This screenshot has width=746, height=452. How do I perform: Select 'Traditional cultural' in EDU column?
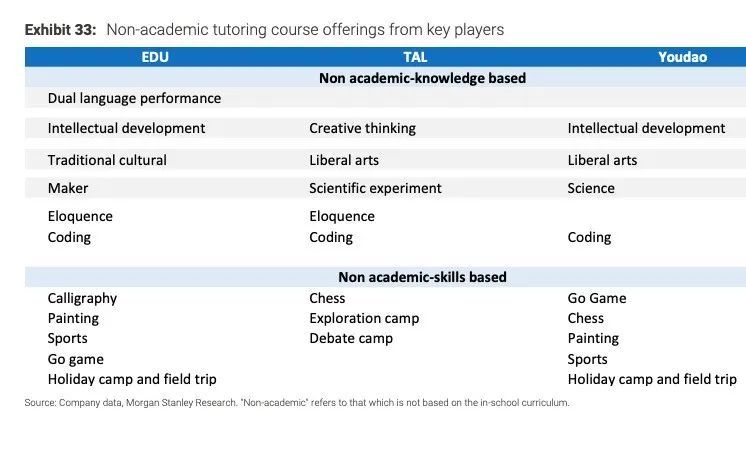pyautogui.click(x=107, y=160)
